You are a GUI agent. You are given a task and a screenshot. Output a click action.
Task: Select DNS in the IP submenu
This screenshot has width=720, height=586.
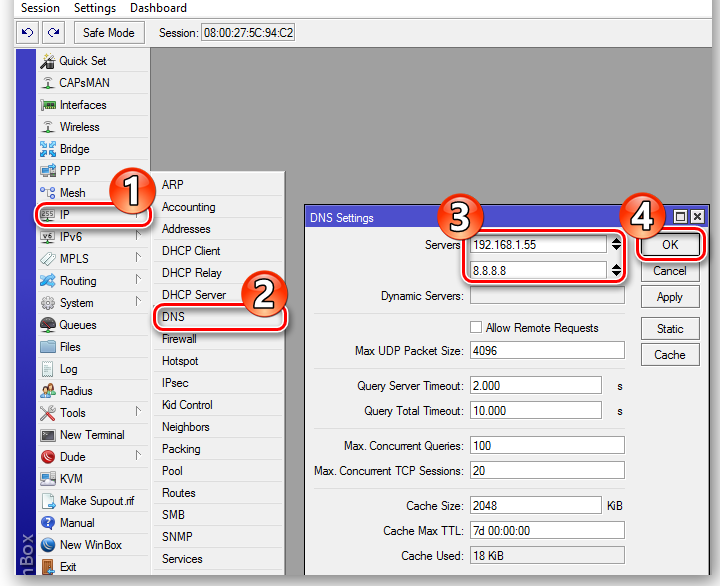(x=219, y=317)
